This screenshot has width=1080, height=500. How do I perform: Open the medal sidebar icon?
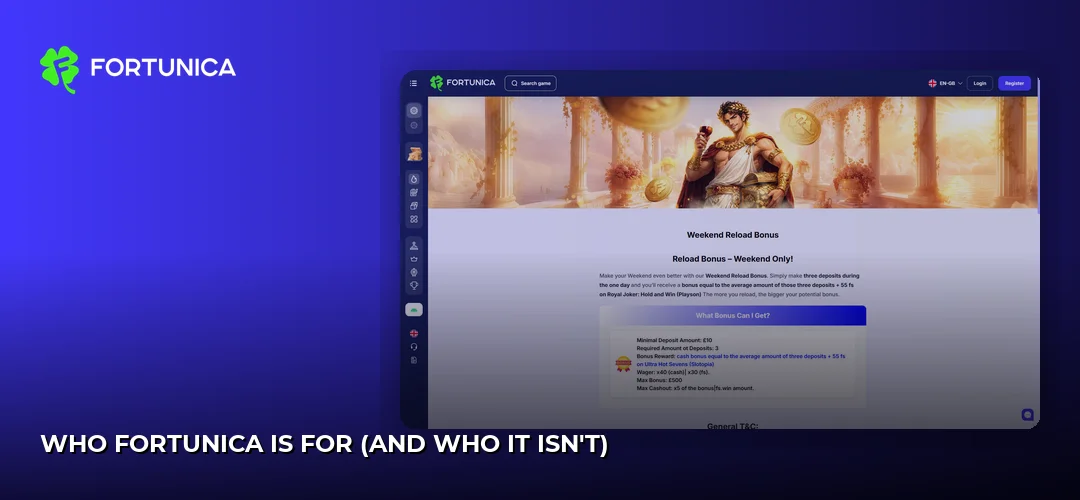click(414, 272)
